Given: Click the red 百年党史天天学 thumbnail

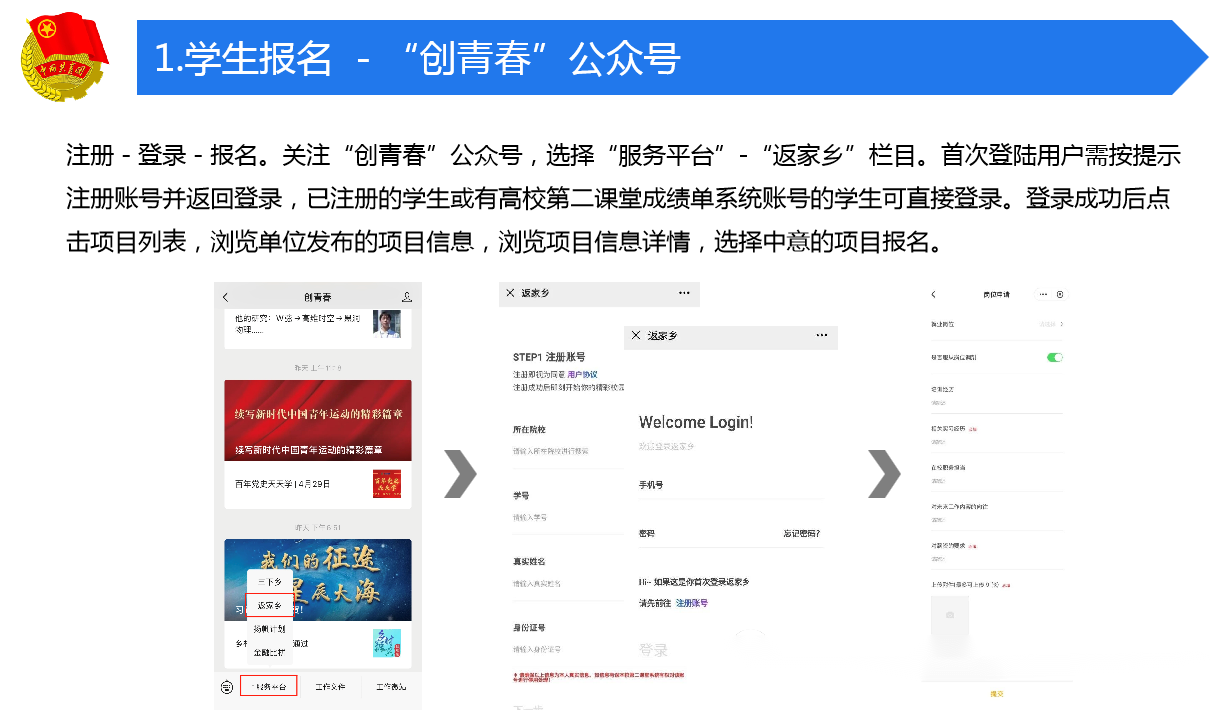Looking at the screenshot, I should pos(387,484).
